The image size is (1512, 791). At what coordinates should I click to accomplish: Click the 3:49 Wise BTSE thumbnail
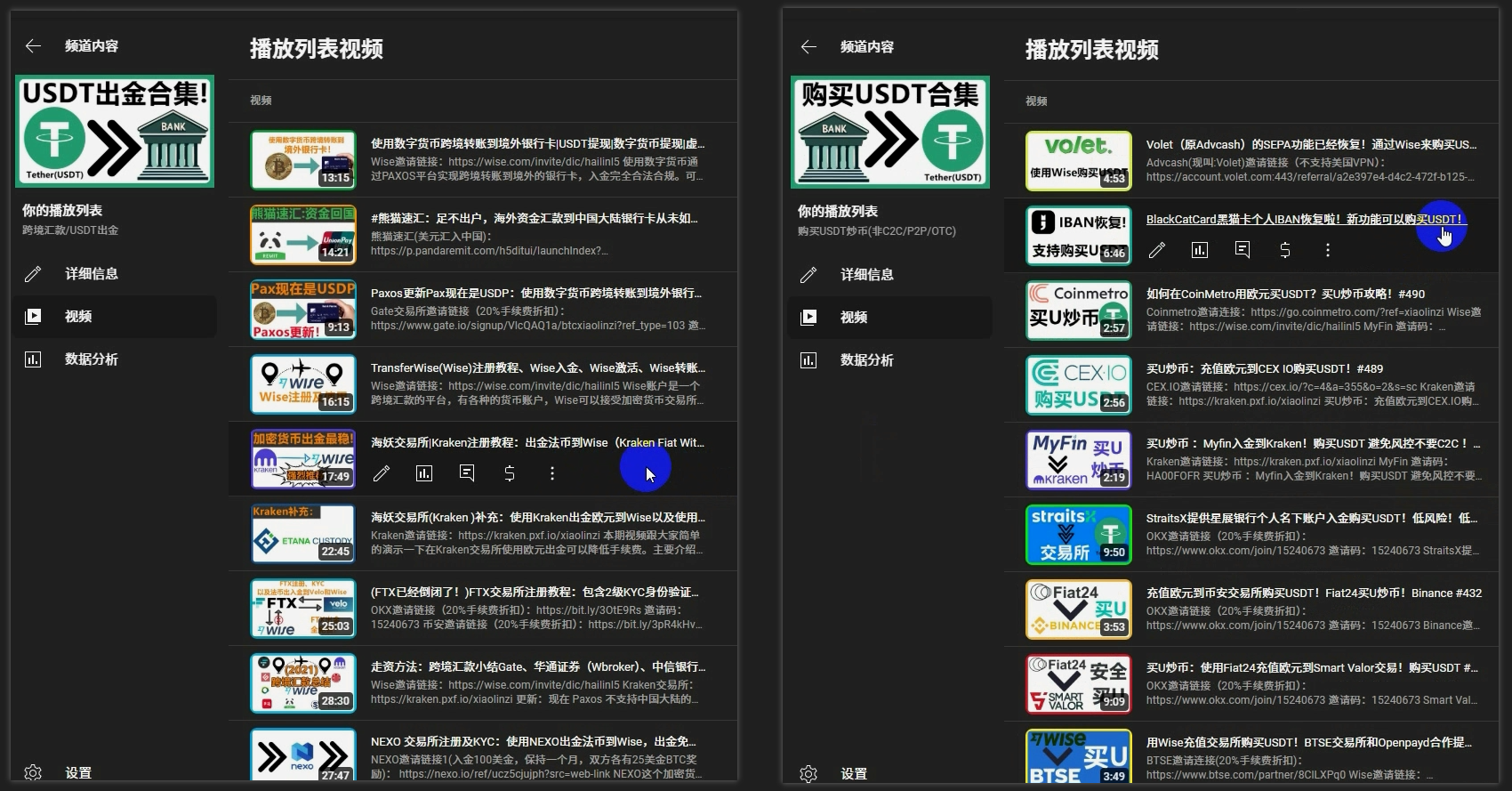click(x=1079, y=756)
